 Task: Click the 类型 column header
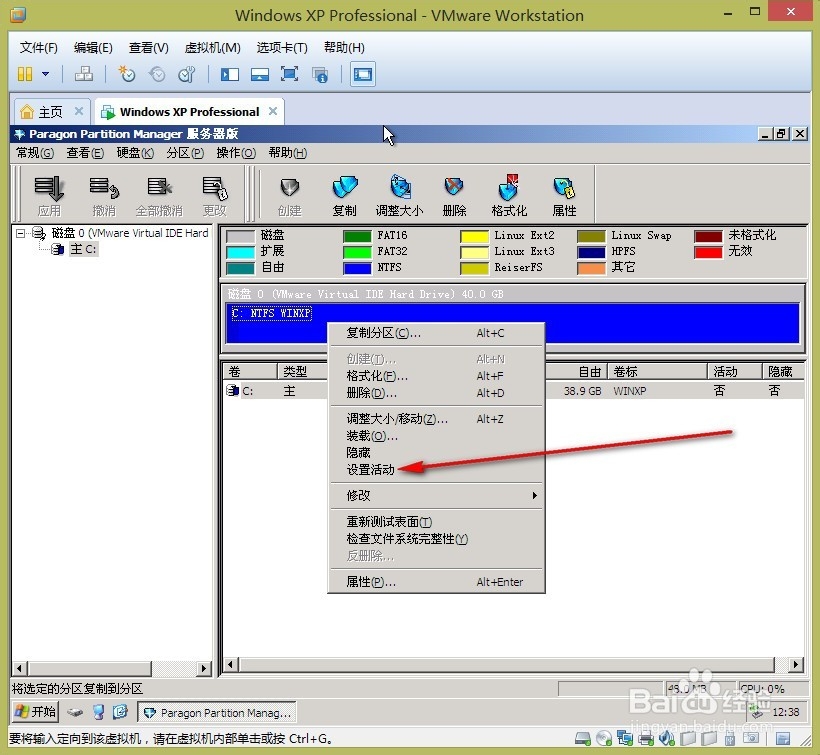pyautogui.click(x=302, y=372)
